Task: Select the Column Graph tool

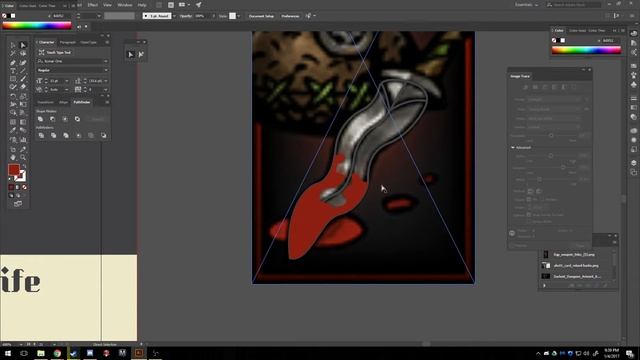Action: (x=23, y=140)
